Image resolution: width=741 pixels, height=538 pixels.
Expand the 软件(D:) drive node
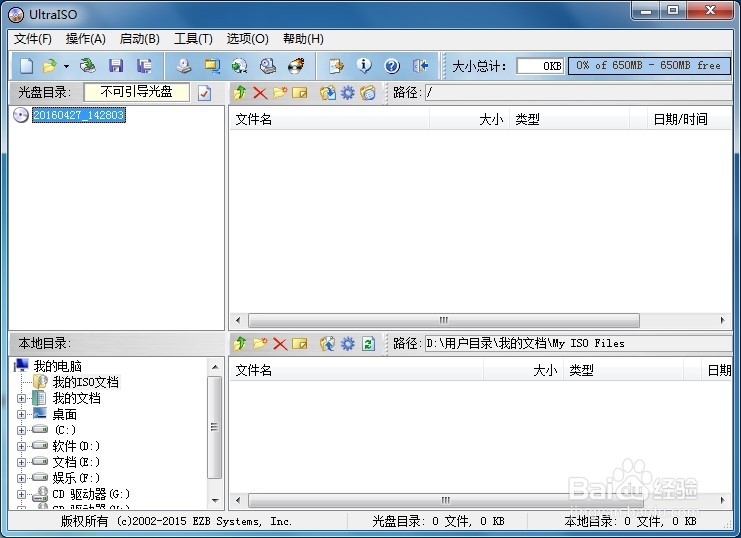pos(21,446)
